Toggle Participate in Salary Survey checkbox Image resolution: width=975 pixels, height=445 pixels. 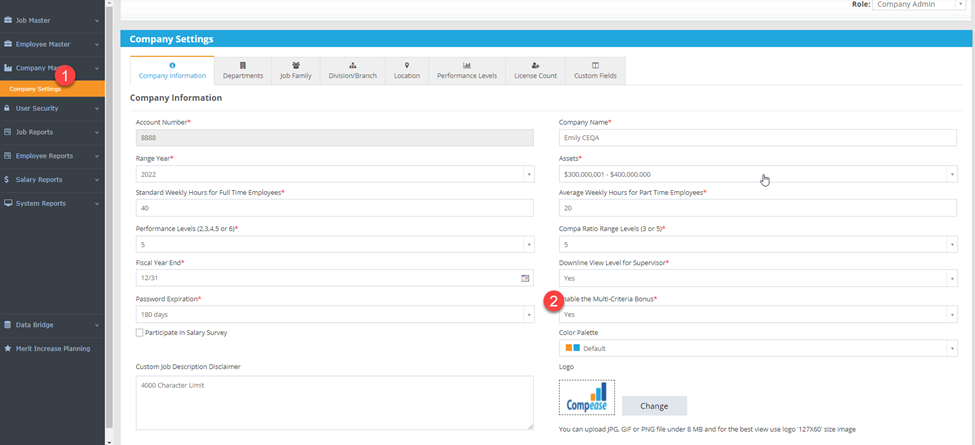click(139, 333)
